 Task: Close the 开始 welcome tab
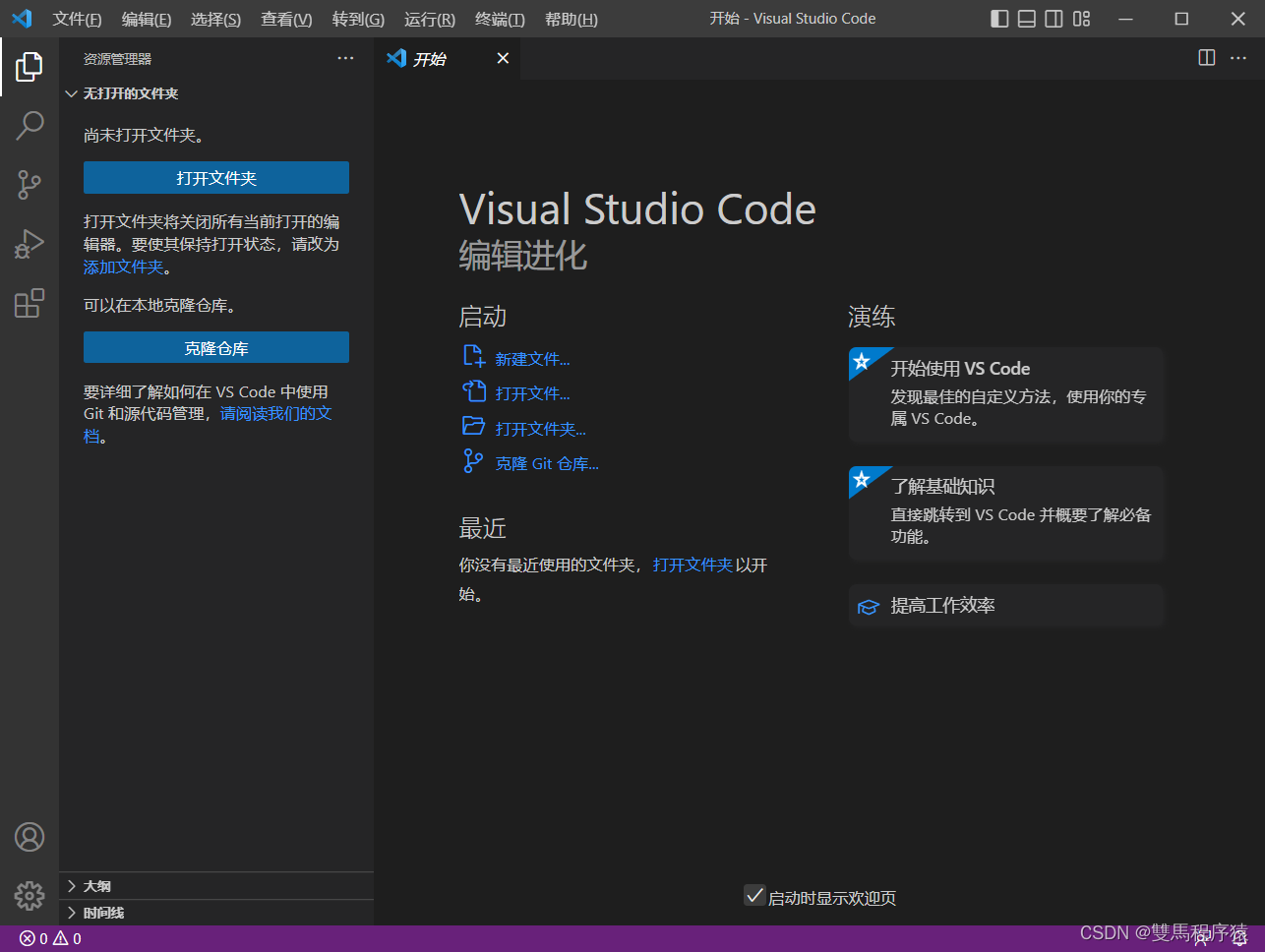click(503, 59)
